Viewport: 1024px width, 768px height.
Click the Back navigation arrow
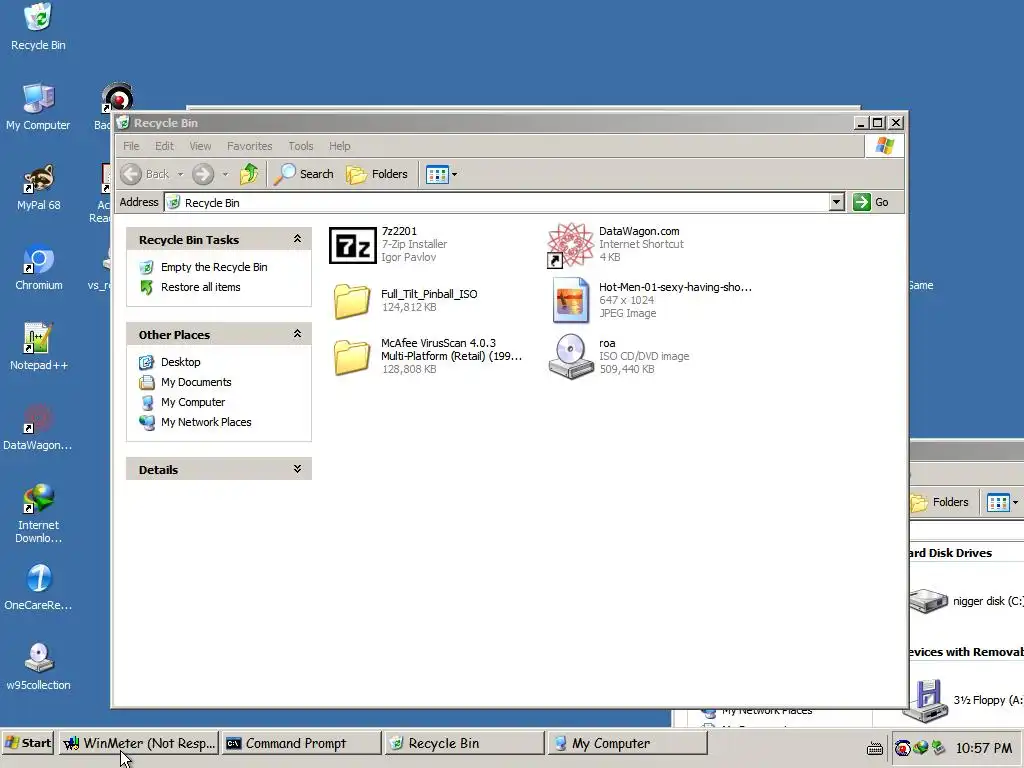pos(131,174)
